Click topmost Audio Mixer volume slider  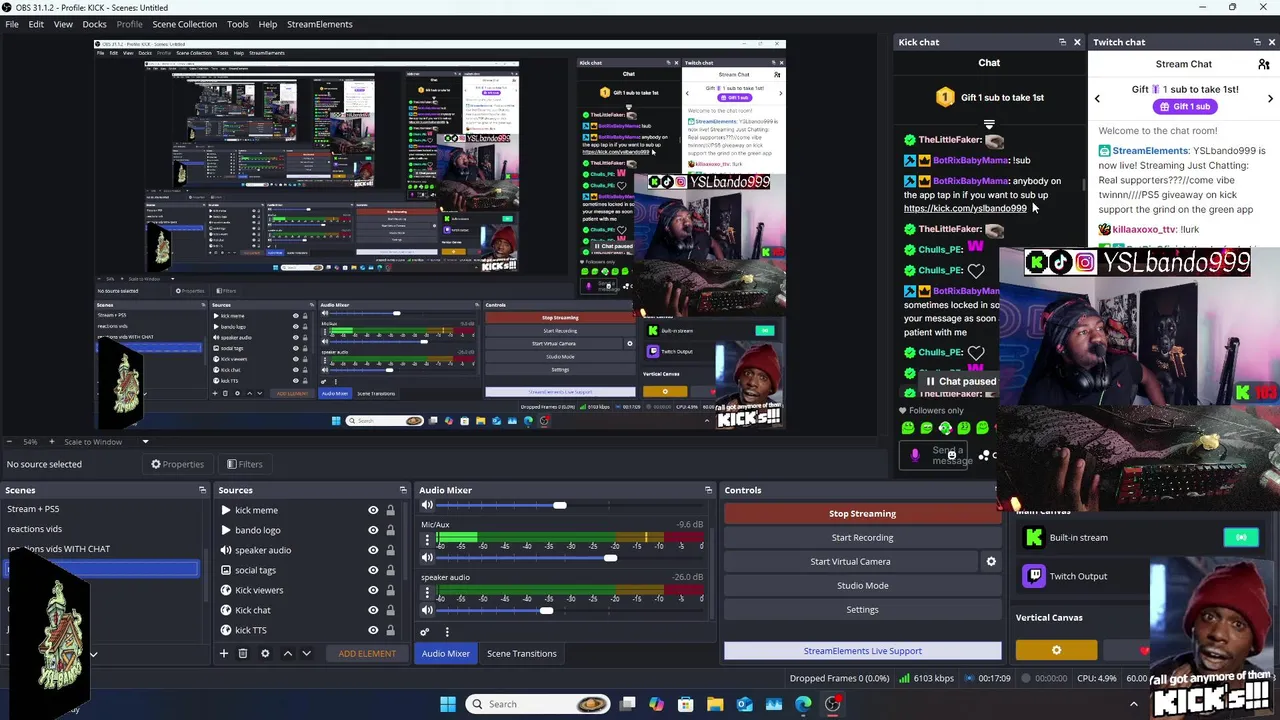(x=560, y=505)
